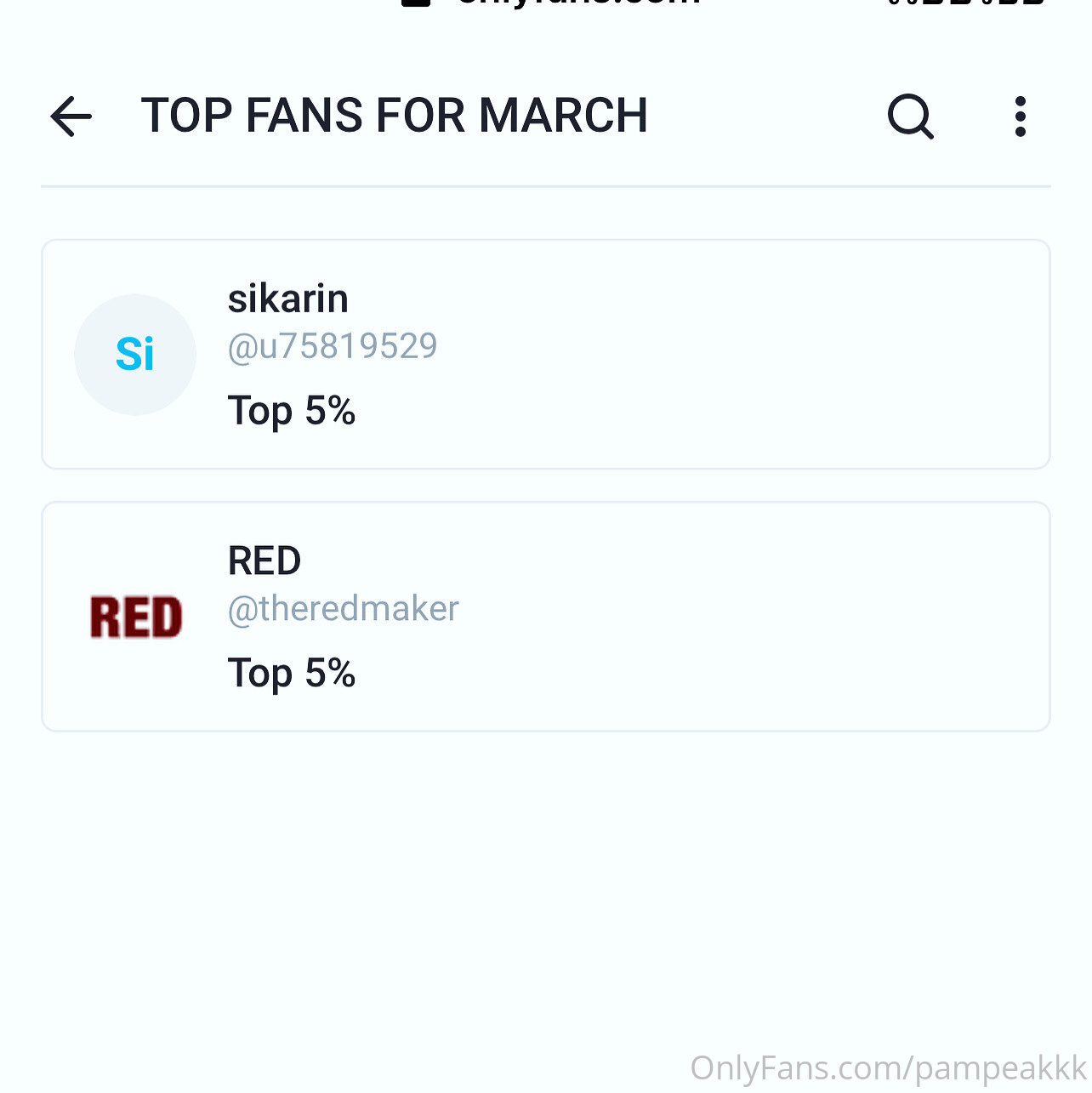Click sikarin's "Si" avatar circle
This screenshot has width=1092, height=1093.
[x=135, y=355]
